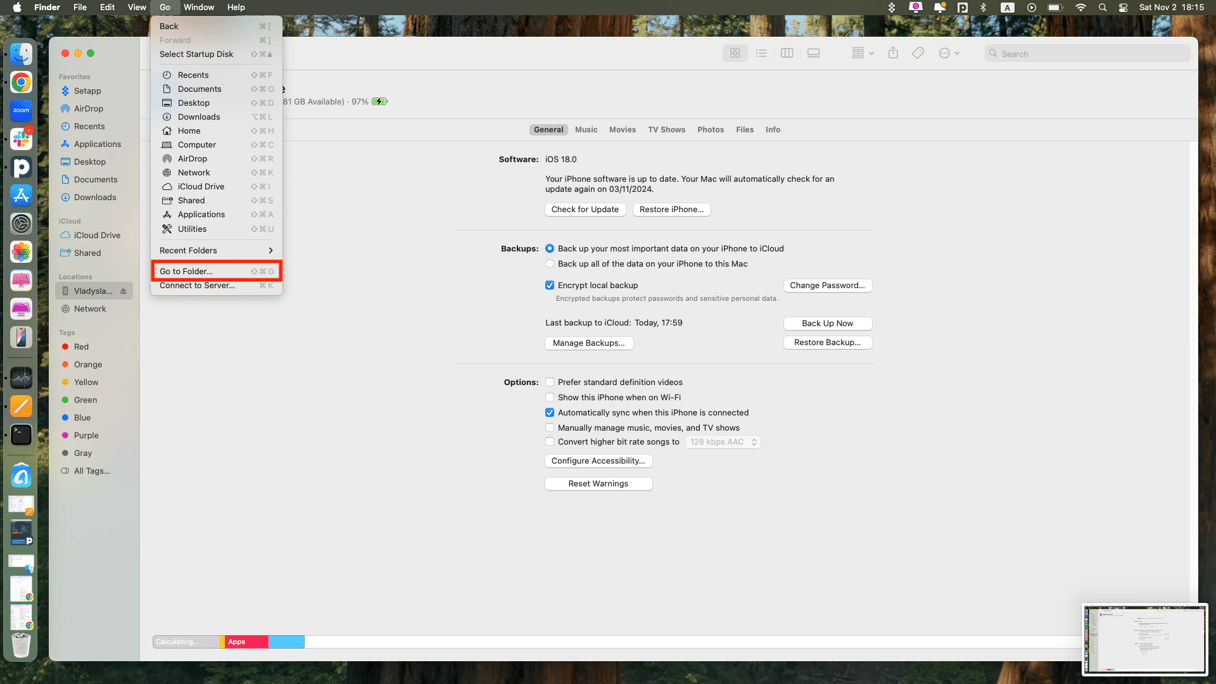Open Spotlight search in the menu bar
The height and width of the screenshot is (684, 1216).
(x=1102, y=8)
